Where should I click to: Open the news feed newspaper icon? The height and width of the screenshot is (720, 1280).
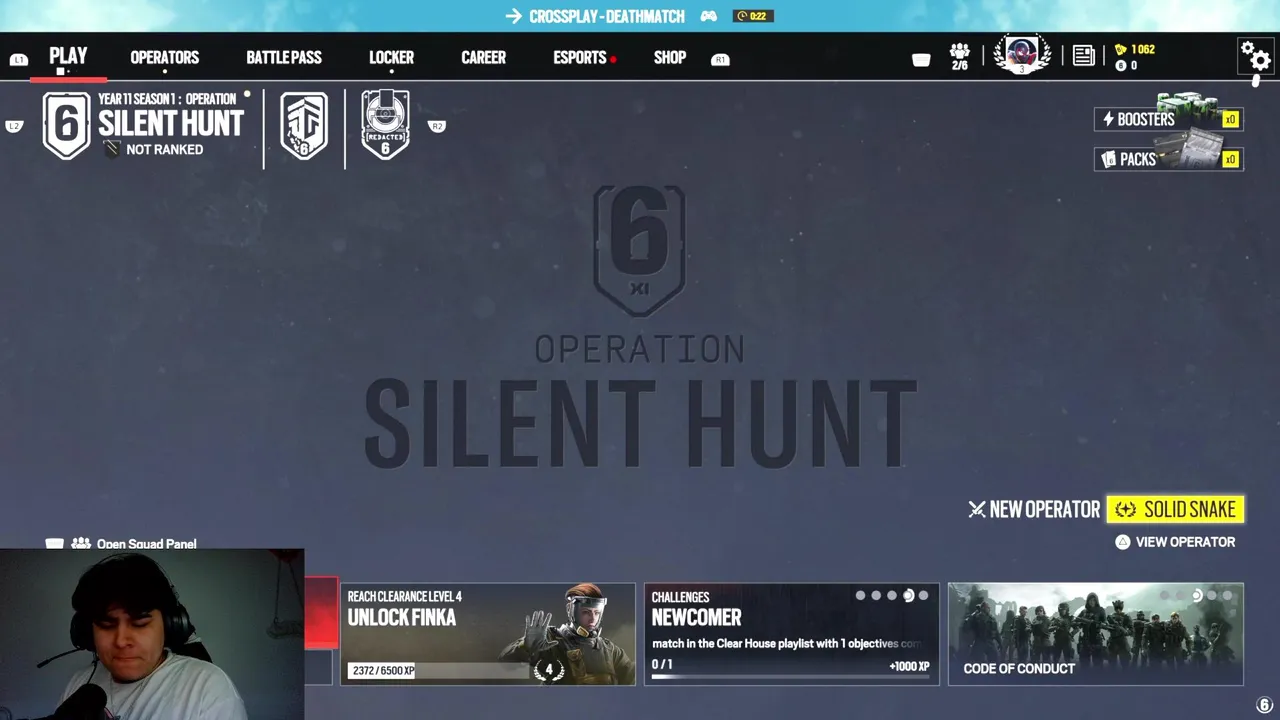1083,56
